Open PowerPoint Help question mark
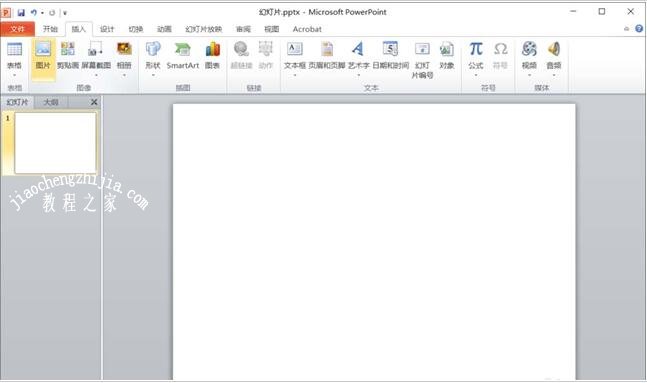 click(x=639, y=28)
